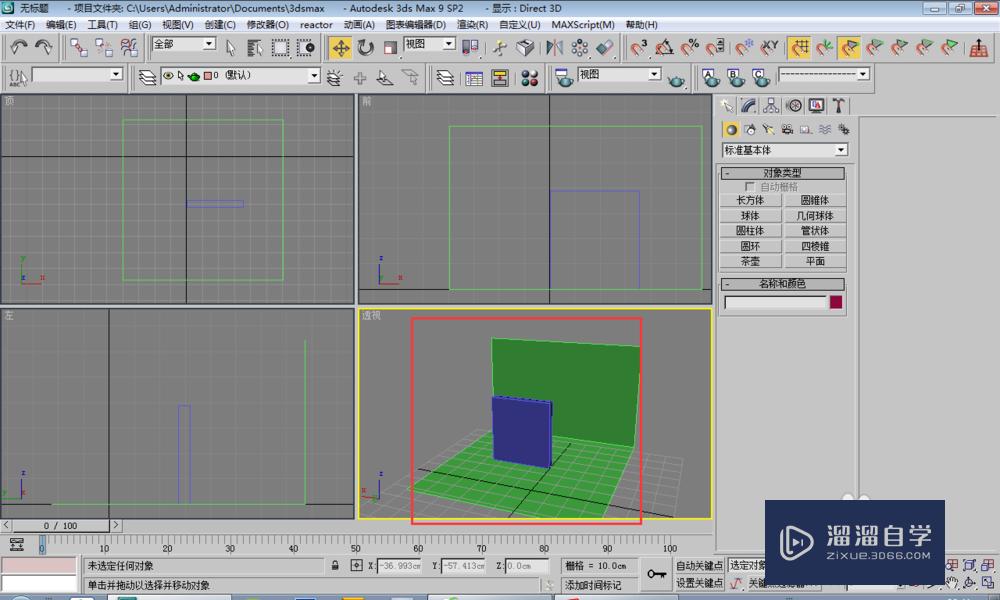Collapse the 名称和颜色 rollout
Viewport: 1000px width, 600px height.
783,284
